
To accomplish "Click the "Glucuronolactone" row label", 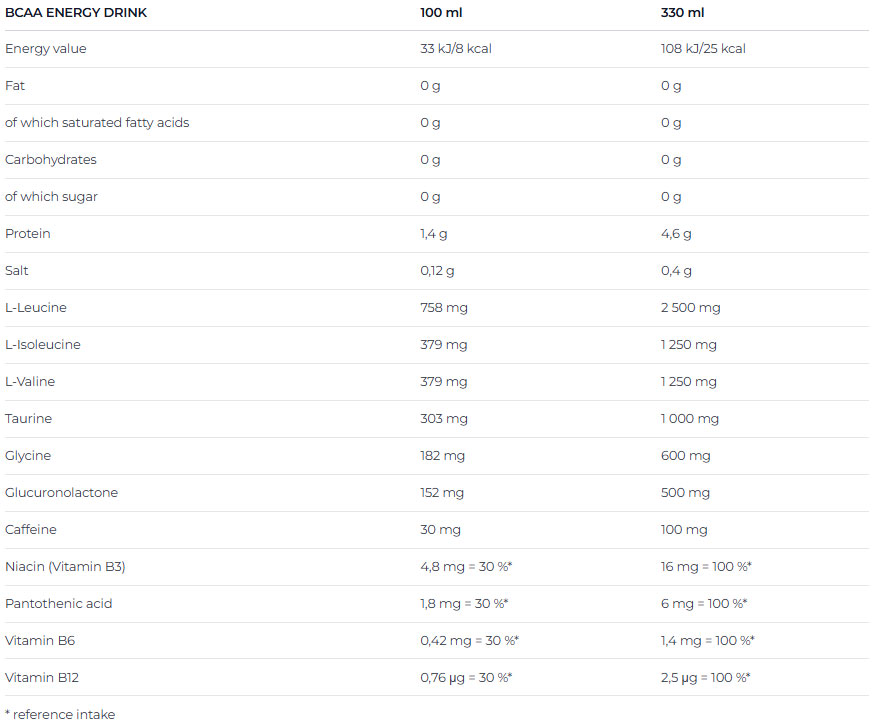I will 61,493.
